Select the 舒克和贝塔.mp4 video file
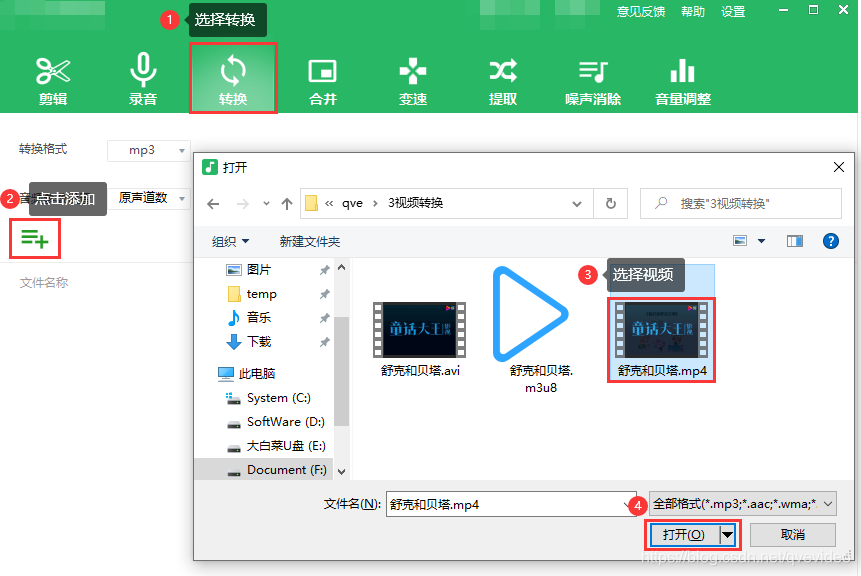 pos(662,340)
